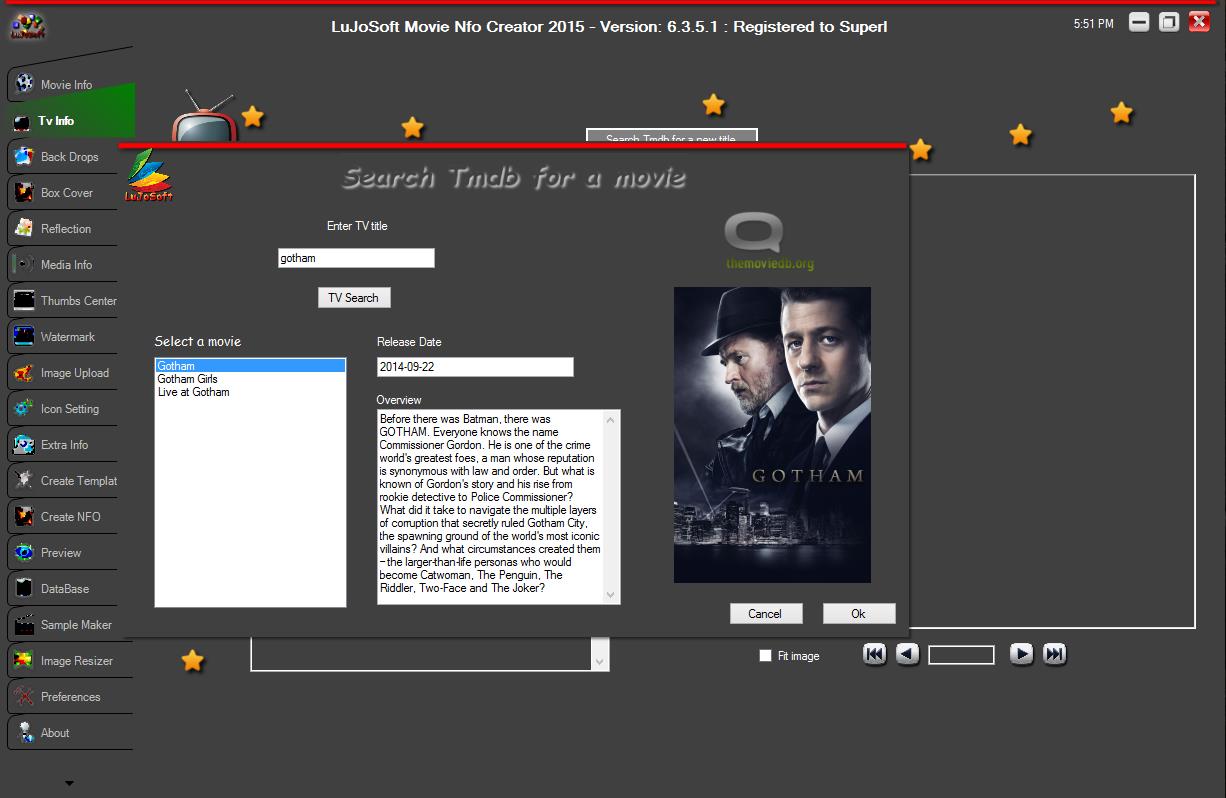
Task: Open Create Template icon
Action: (x=24, y=480)
